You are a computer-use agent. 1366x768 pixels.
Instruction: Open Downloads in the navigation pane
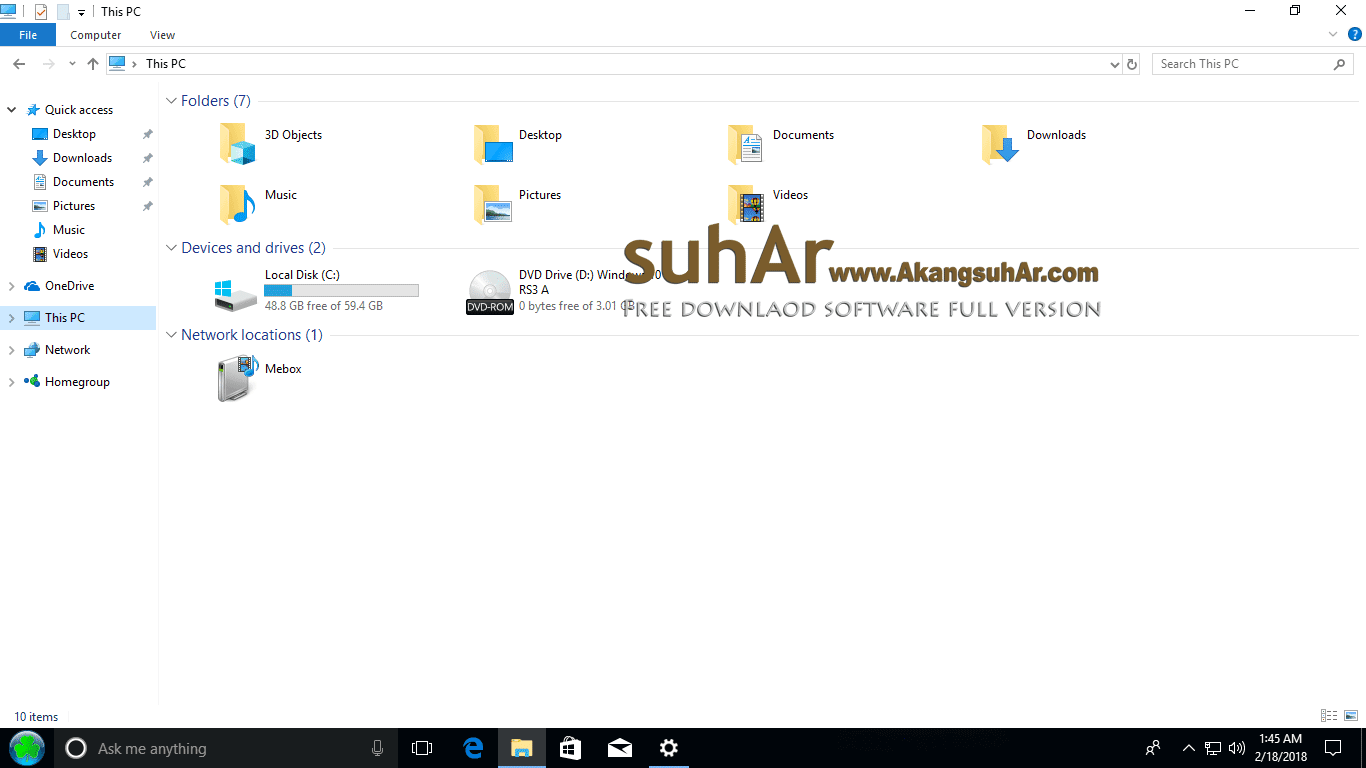coord(82,158)
